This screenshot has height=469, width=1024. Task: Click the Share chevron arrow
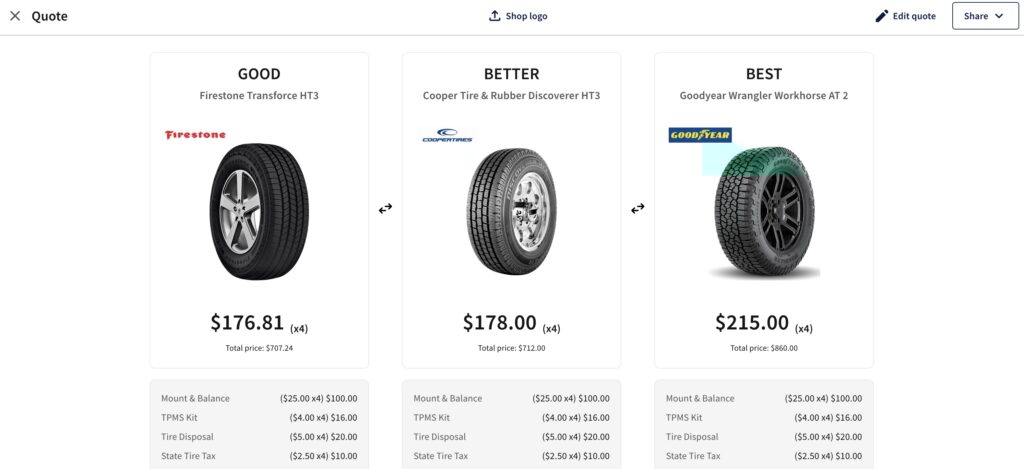coord(999,16)
